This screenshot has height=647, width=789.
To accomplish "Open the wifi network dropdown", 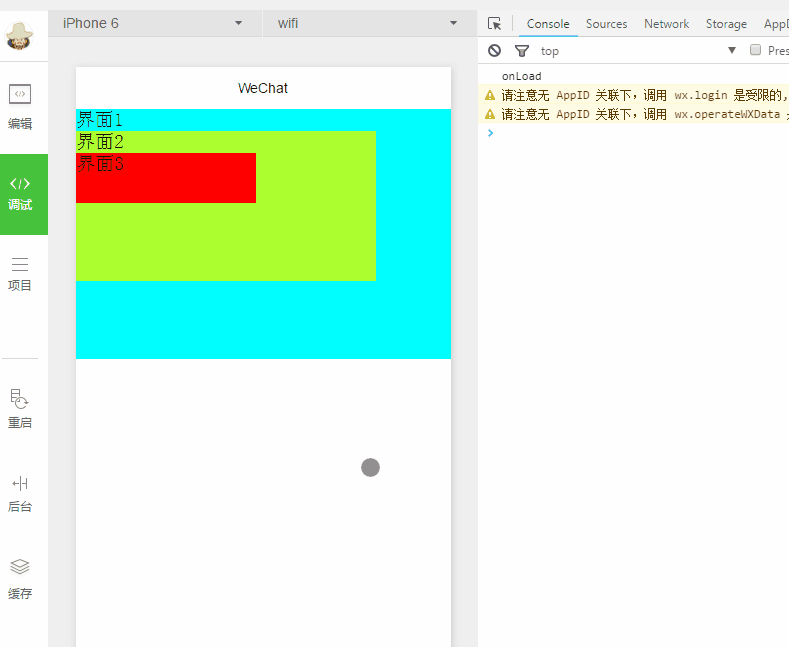I will tap(367, 23).
